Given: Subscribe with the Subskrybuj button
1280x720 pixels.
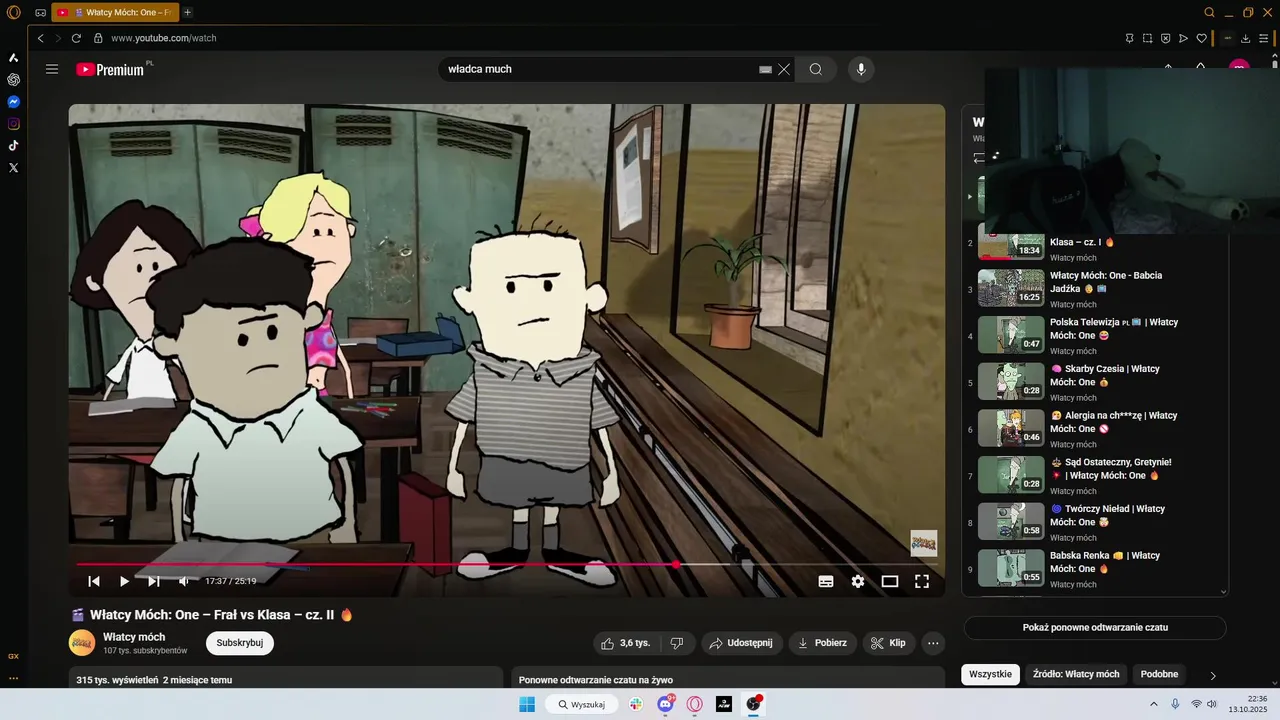Looking at the screenshot, I should [240, 643].
